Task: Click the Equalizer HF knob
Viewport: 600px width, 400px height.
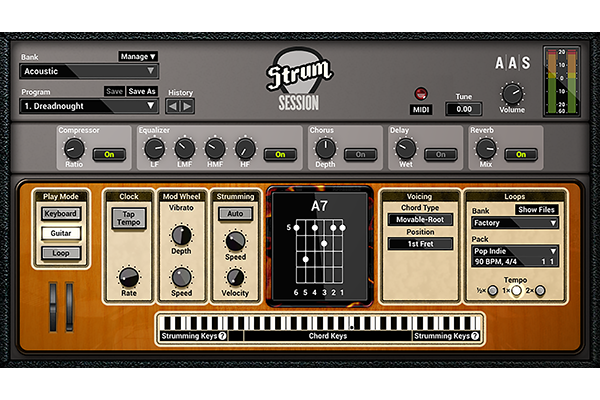Action: tap(245, 149)
